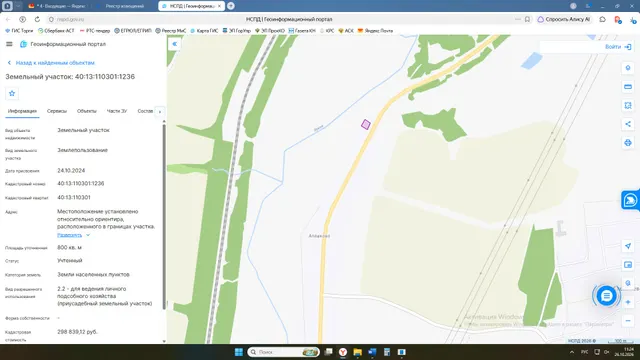This screenshot has width=640, height=360.
Task: Open Word from the taskbar
Action: click(372, 352)
